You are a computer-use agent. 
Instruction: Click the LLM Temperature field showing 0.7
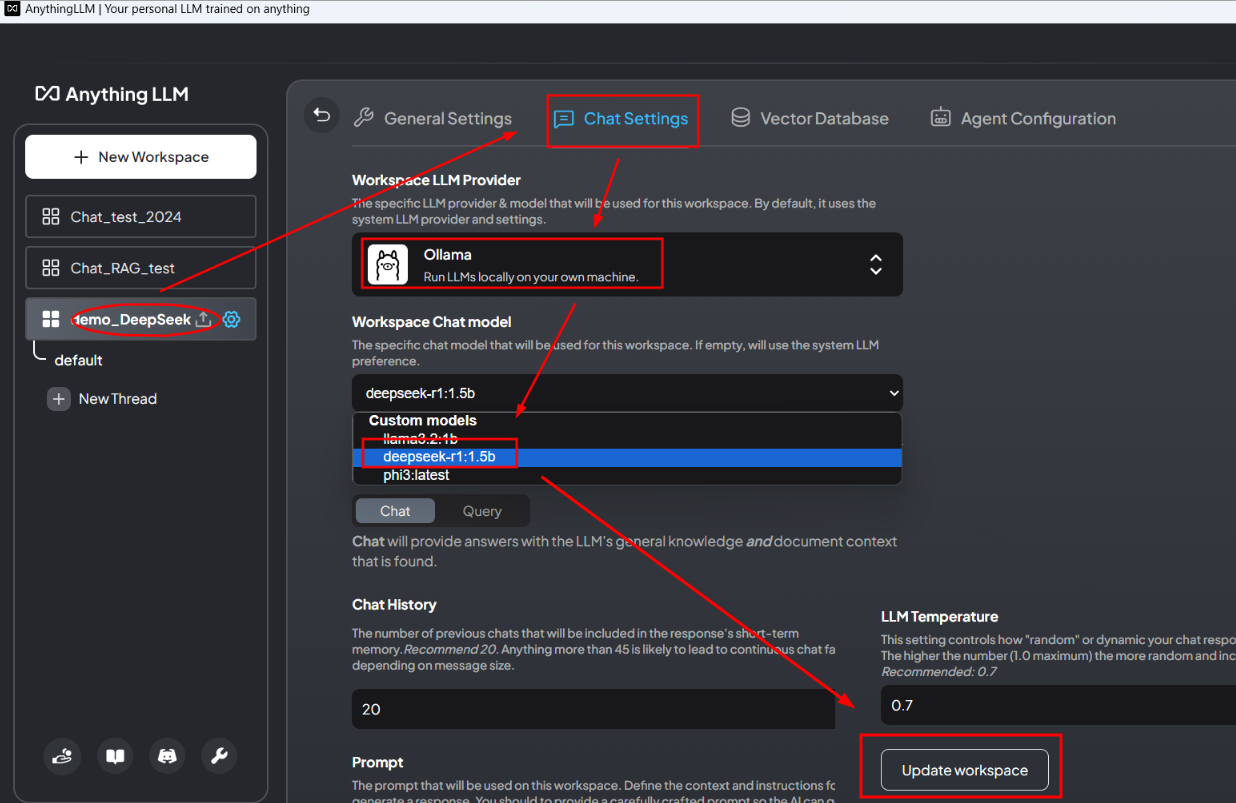(1058, 705)
